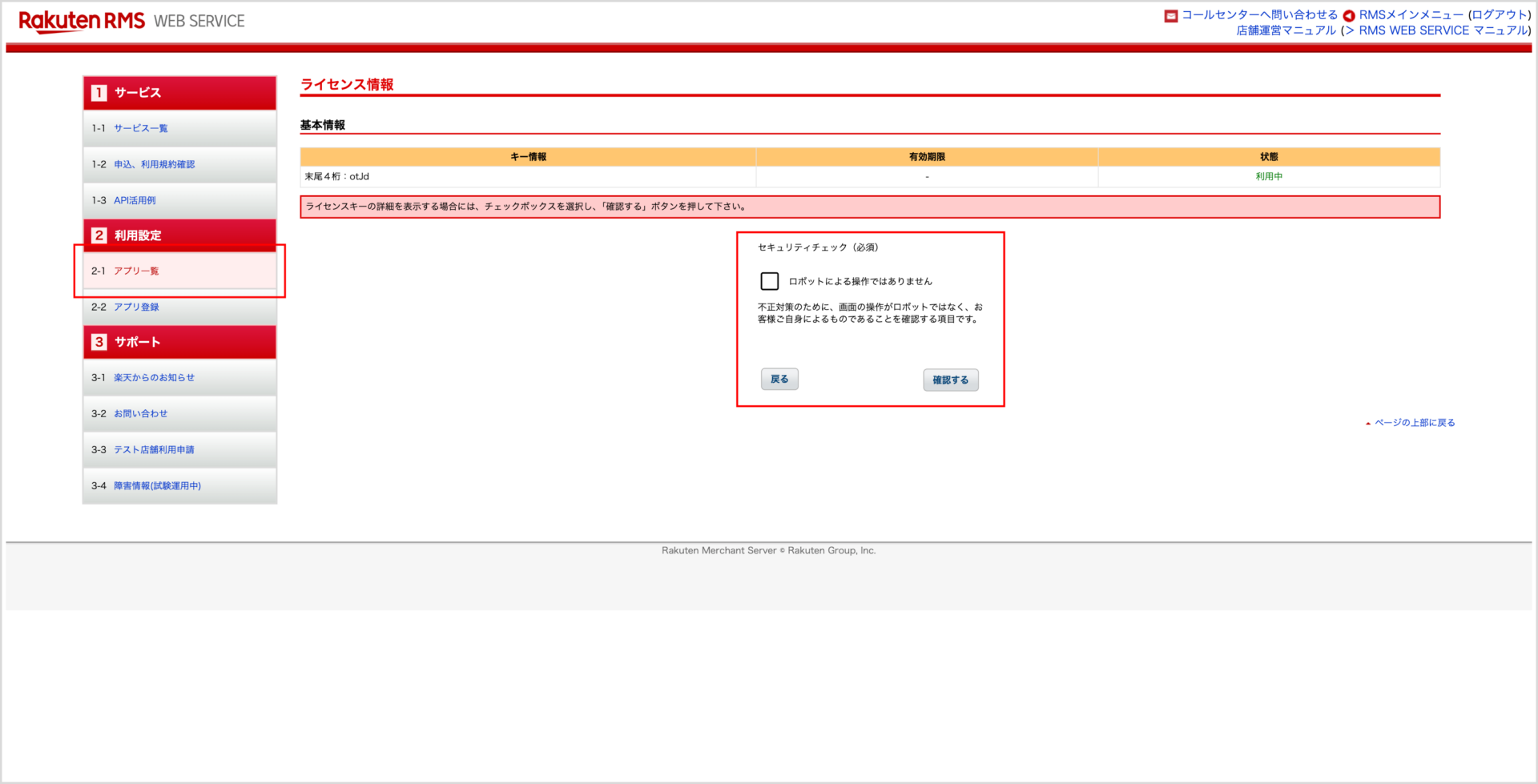Click the numbered badge 2 on 利用設定 header

point(98,235)
